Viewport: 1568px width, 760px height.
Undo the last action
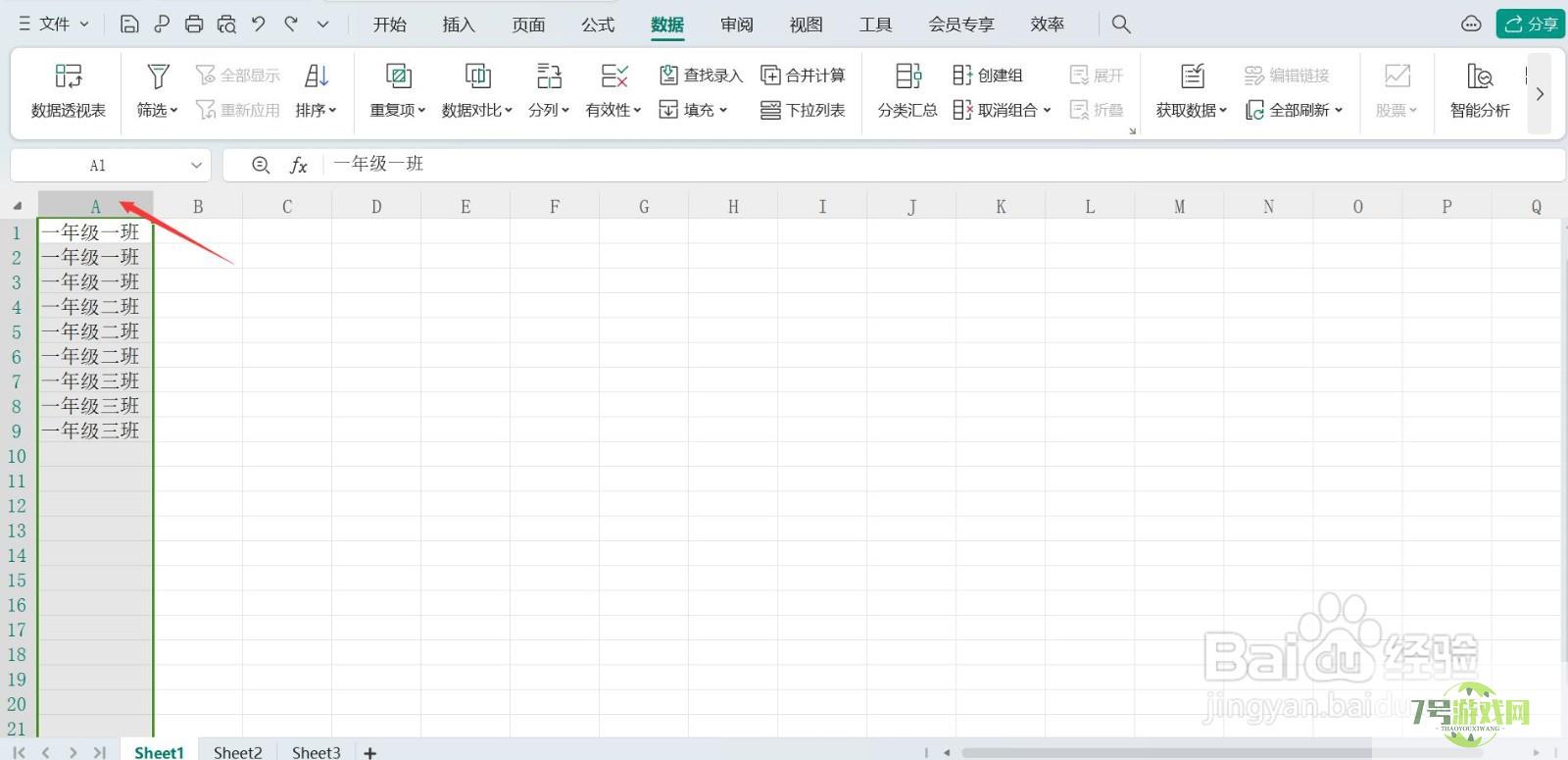point(259,25)
